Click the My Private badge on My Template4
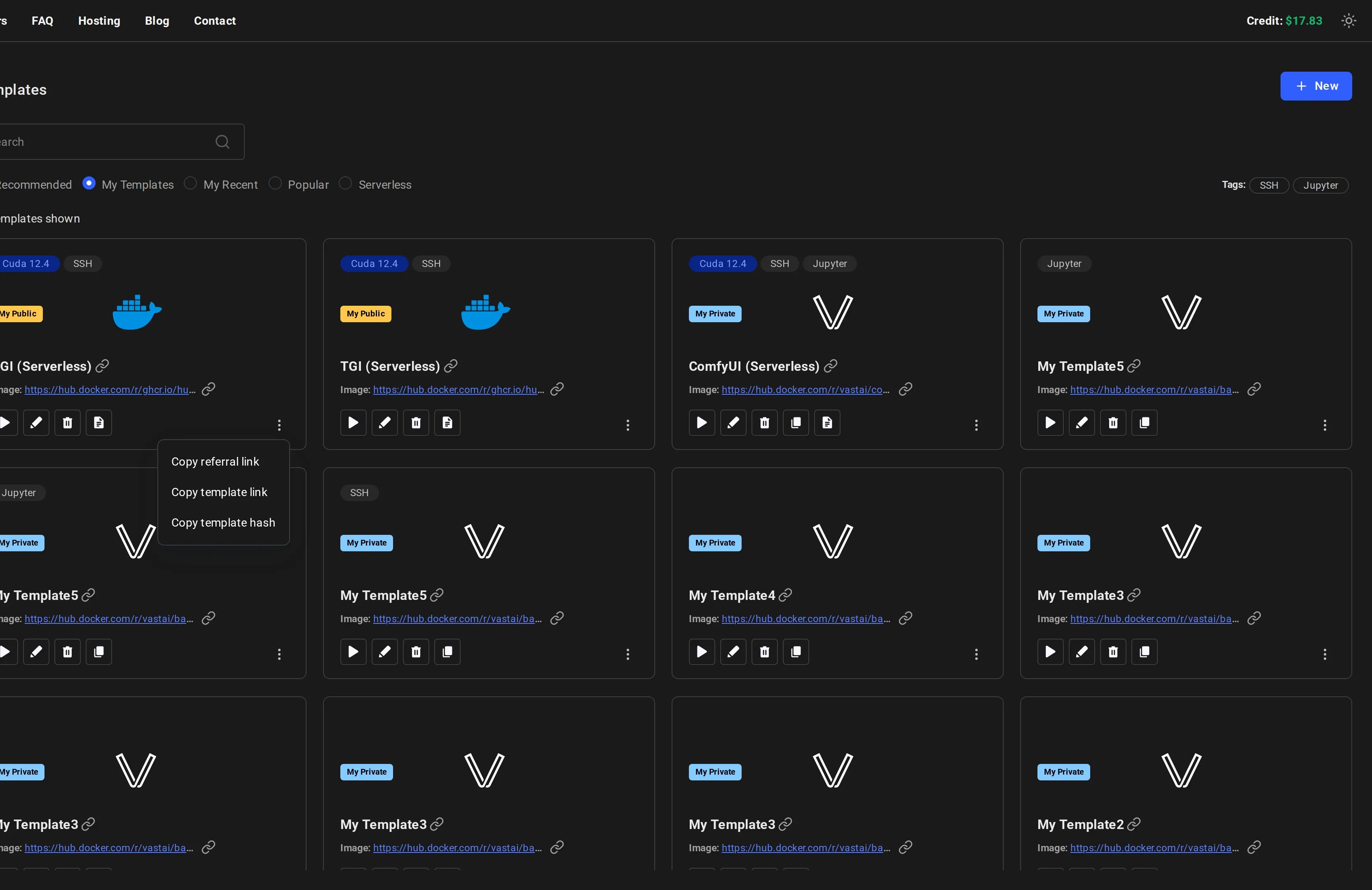This screenshot has height=890, width=1372. pyautogui.click(x=715, y=543)
